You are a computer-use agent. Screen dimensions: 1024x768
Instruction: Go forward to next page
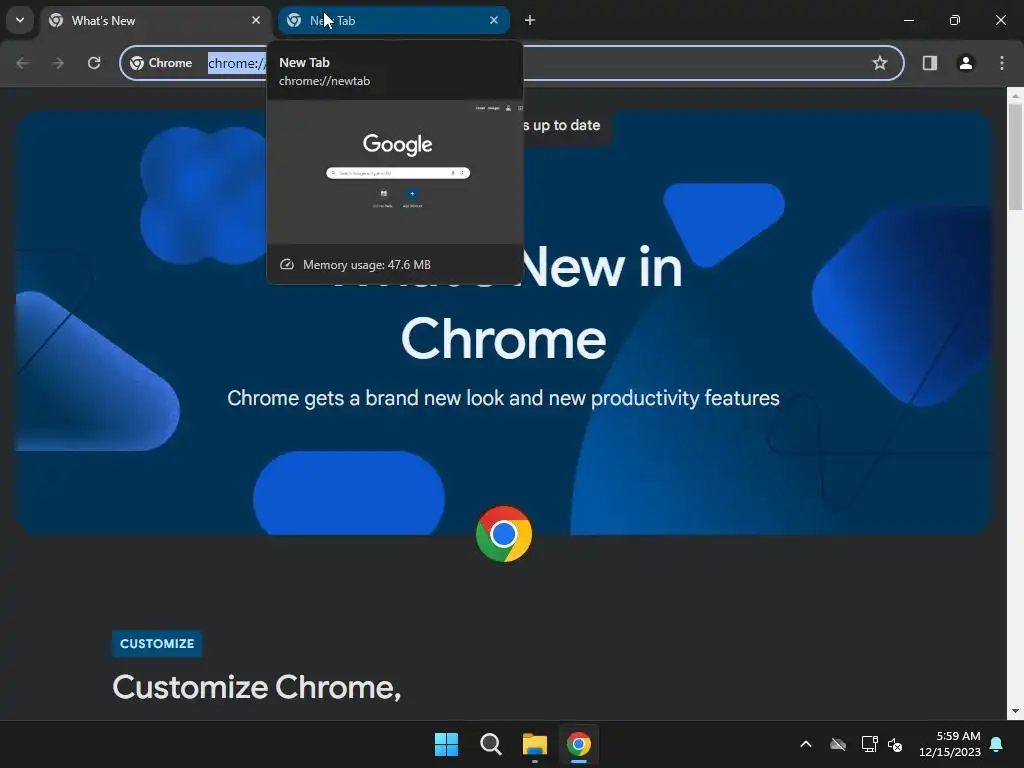(x=58, y=63)
